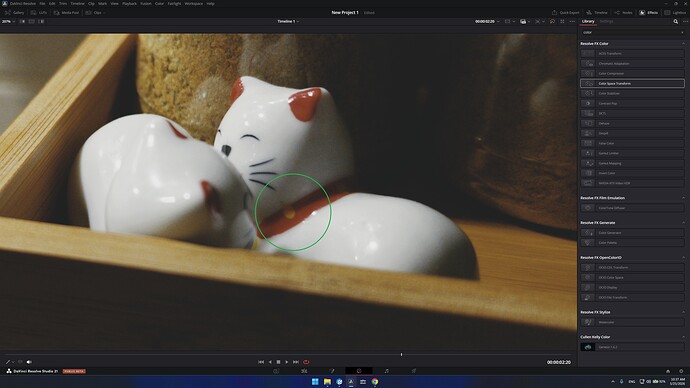The image size is (690, 388).
Task: Click the viewer scrub bar playhead
Action: tap(401, 354)
